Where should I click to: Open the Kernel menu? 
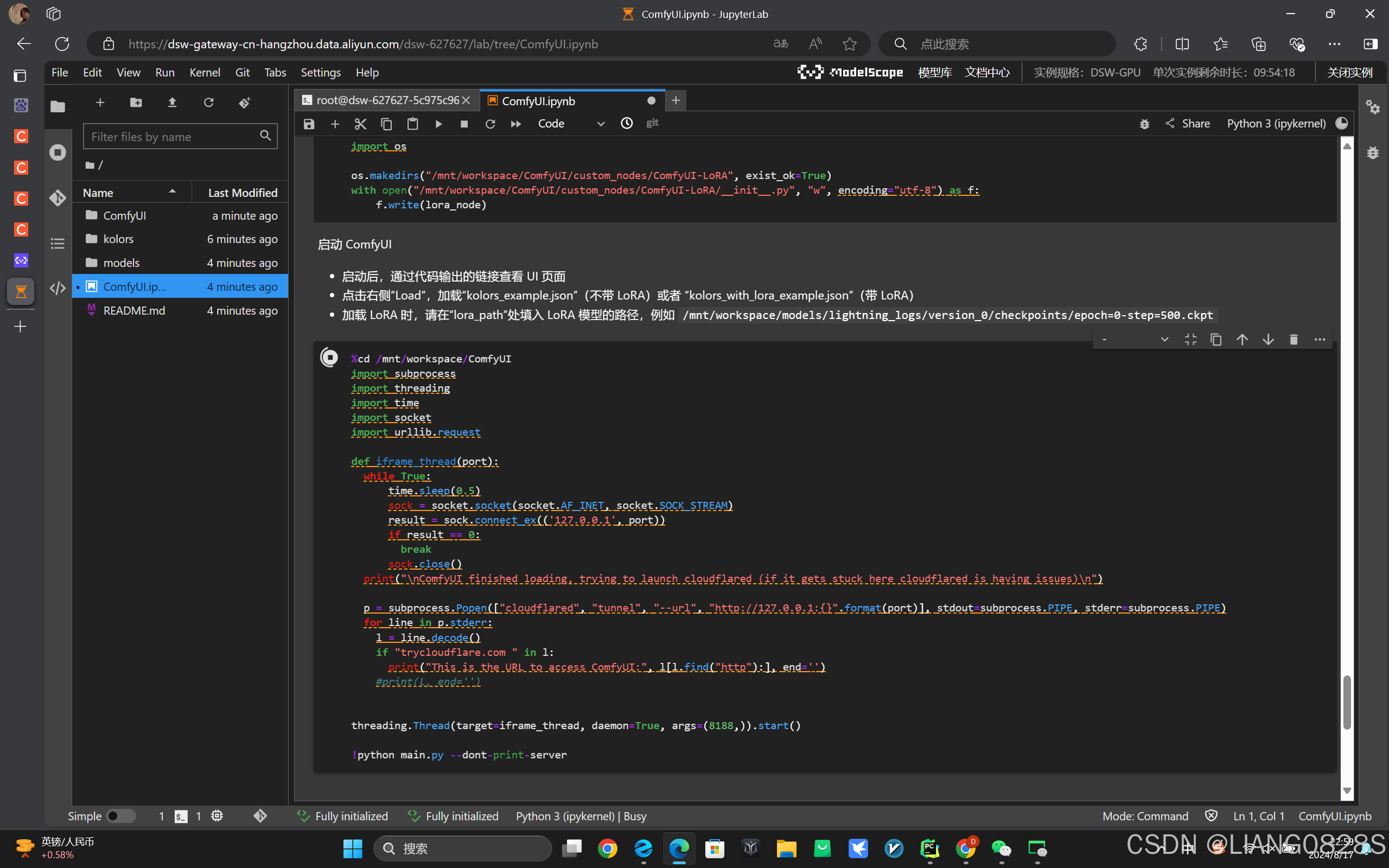(205, 72)
